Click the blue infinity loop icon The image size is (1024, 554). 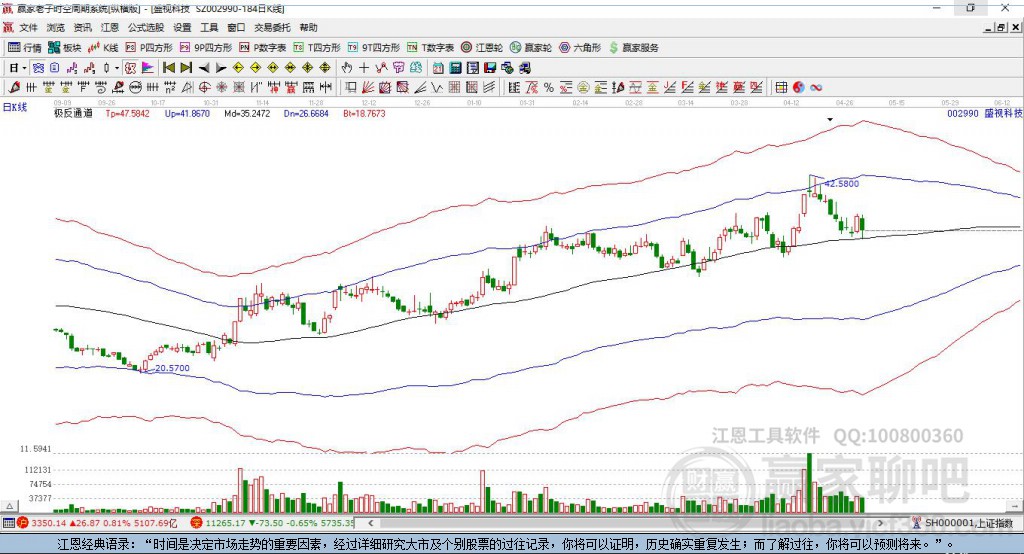click(816, 88)
